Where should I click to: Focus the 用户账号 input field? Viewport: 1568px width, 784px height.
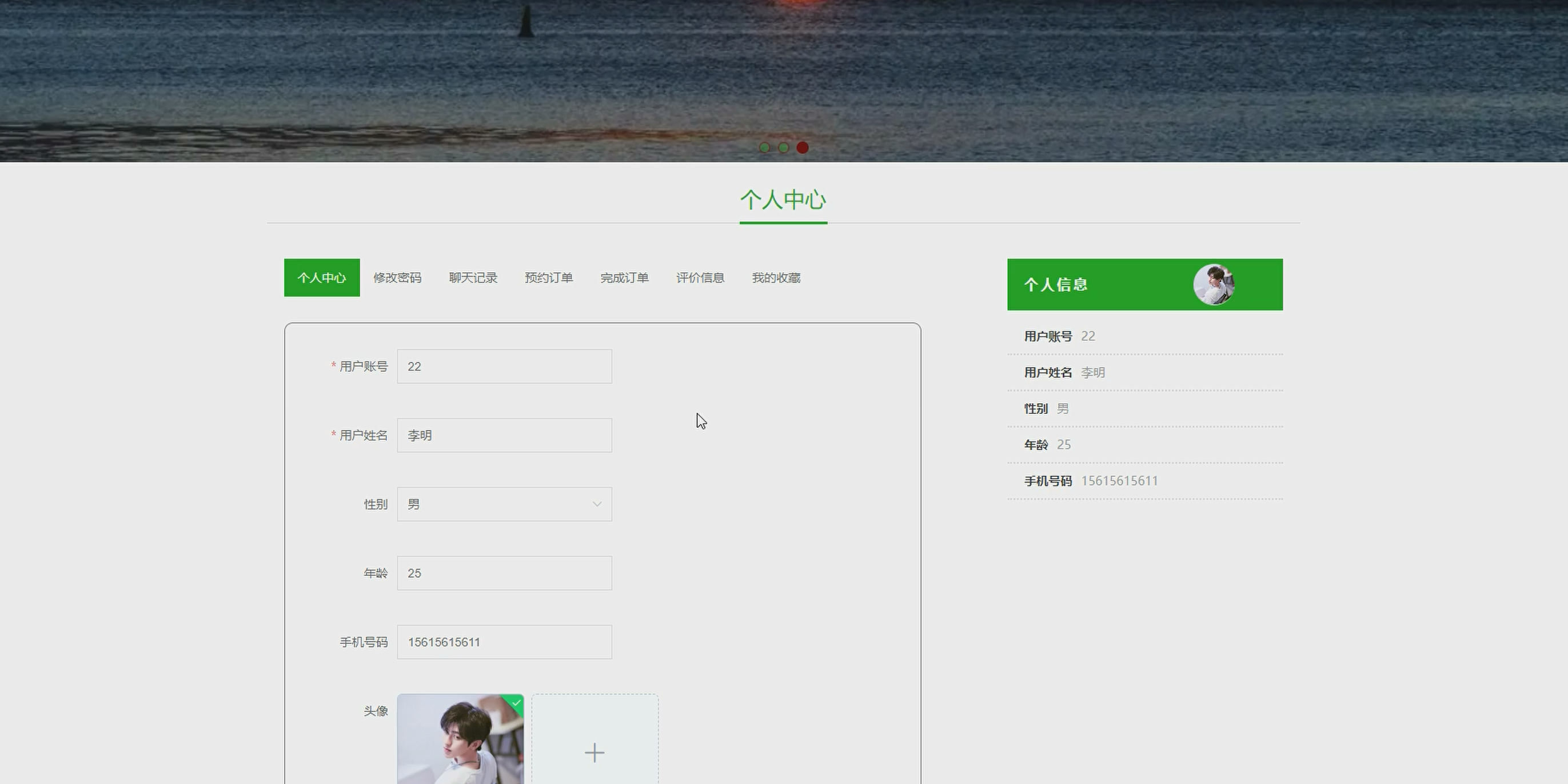coord(505,367)
